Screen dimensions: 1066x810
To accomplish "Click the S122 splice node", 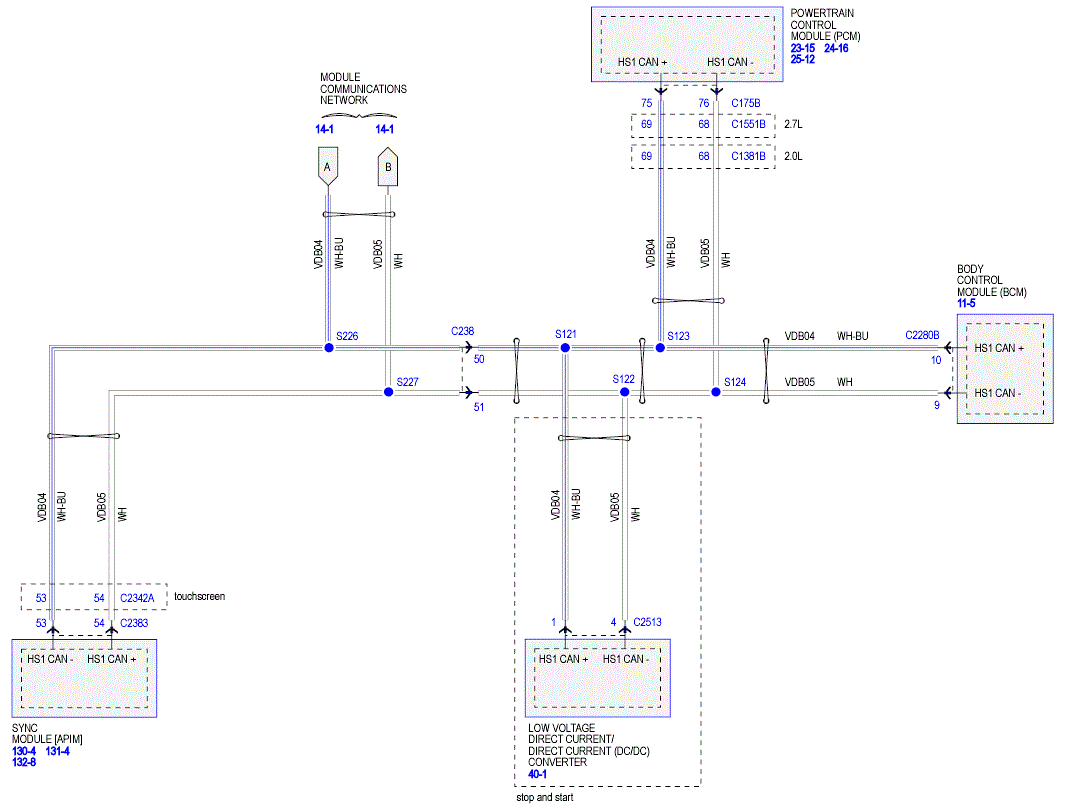I will (x=625, y=392).
